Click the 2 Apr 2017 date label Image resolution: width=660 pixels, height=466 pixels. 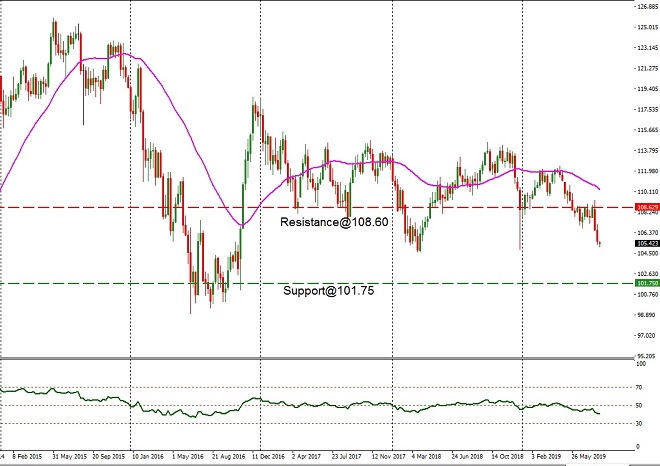[306, 456]
